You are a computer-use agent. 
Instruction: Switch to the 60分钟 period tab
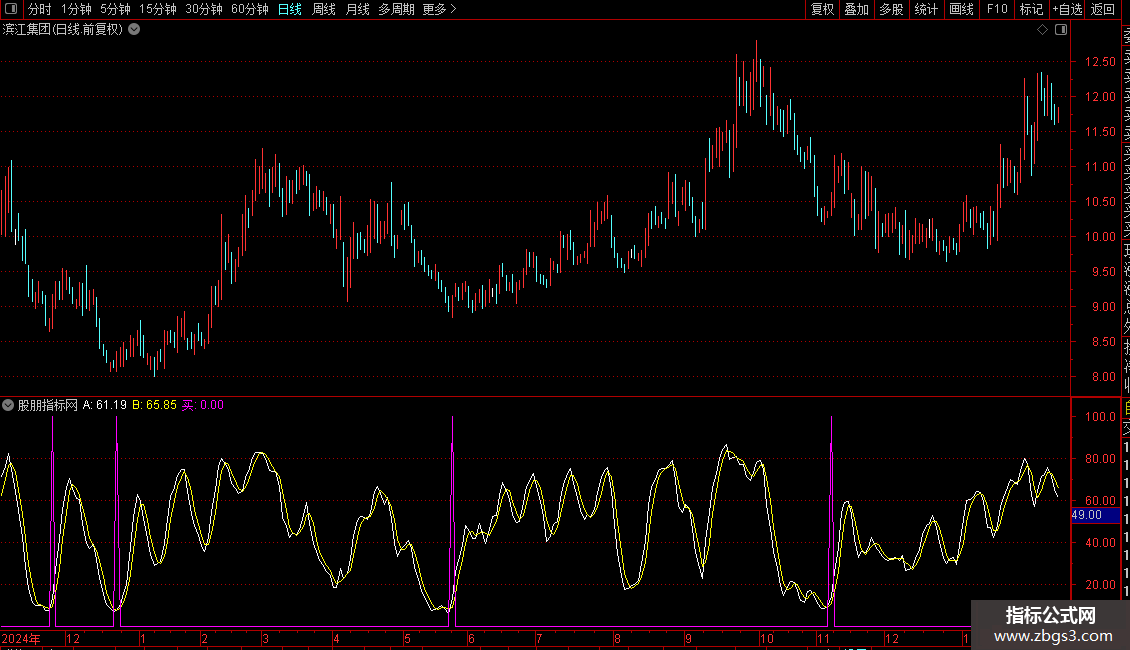click(250, 9)
